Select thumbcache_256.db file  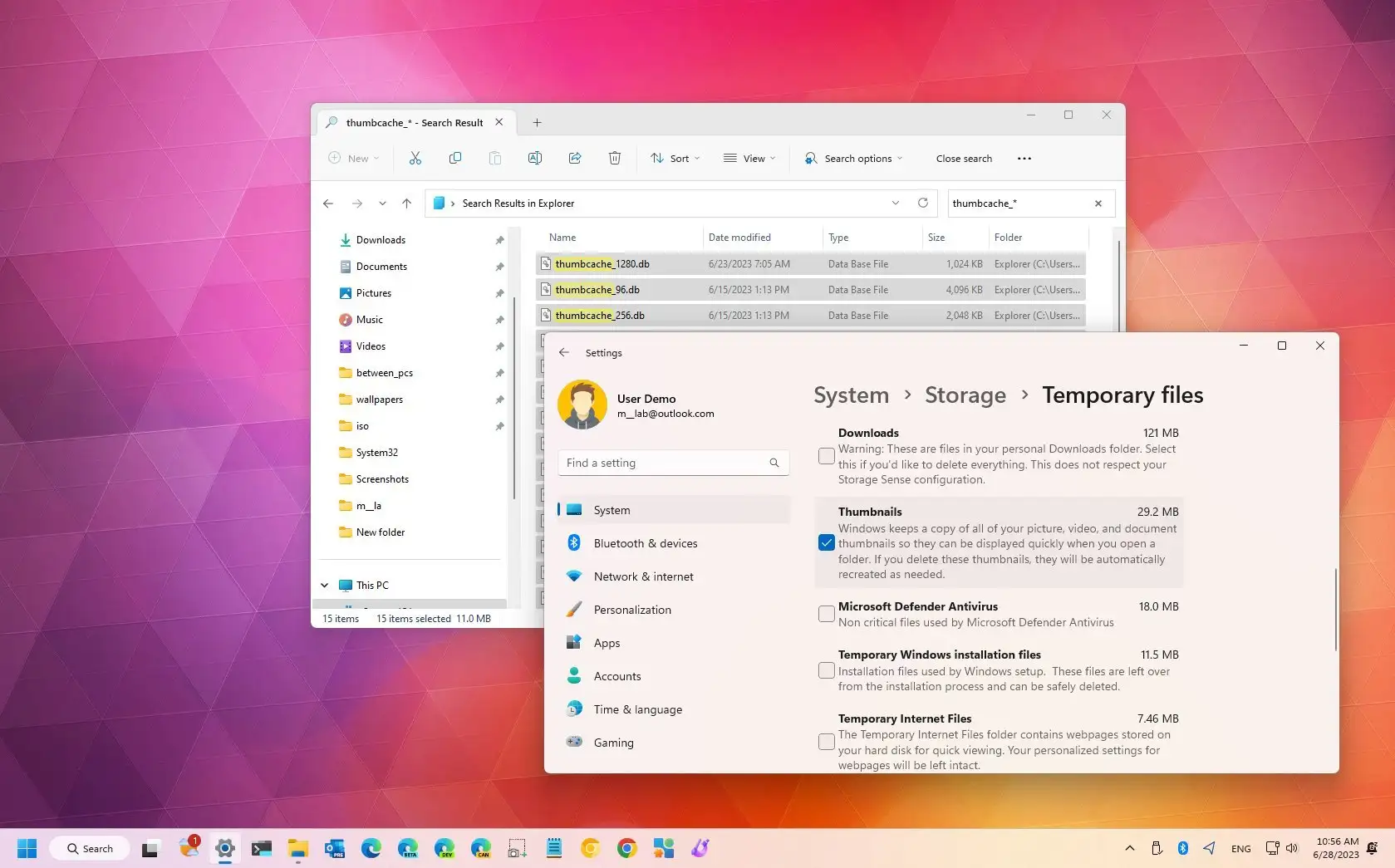[x=810, y=316]
